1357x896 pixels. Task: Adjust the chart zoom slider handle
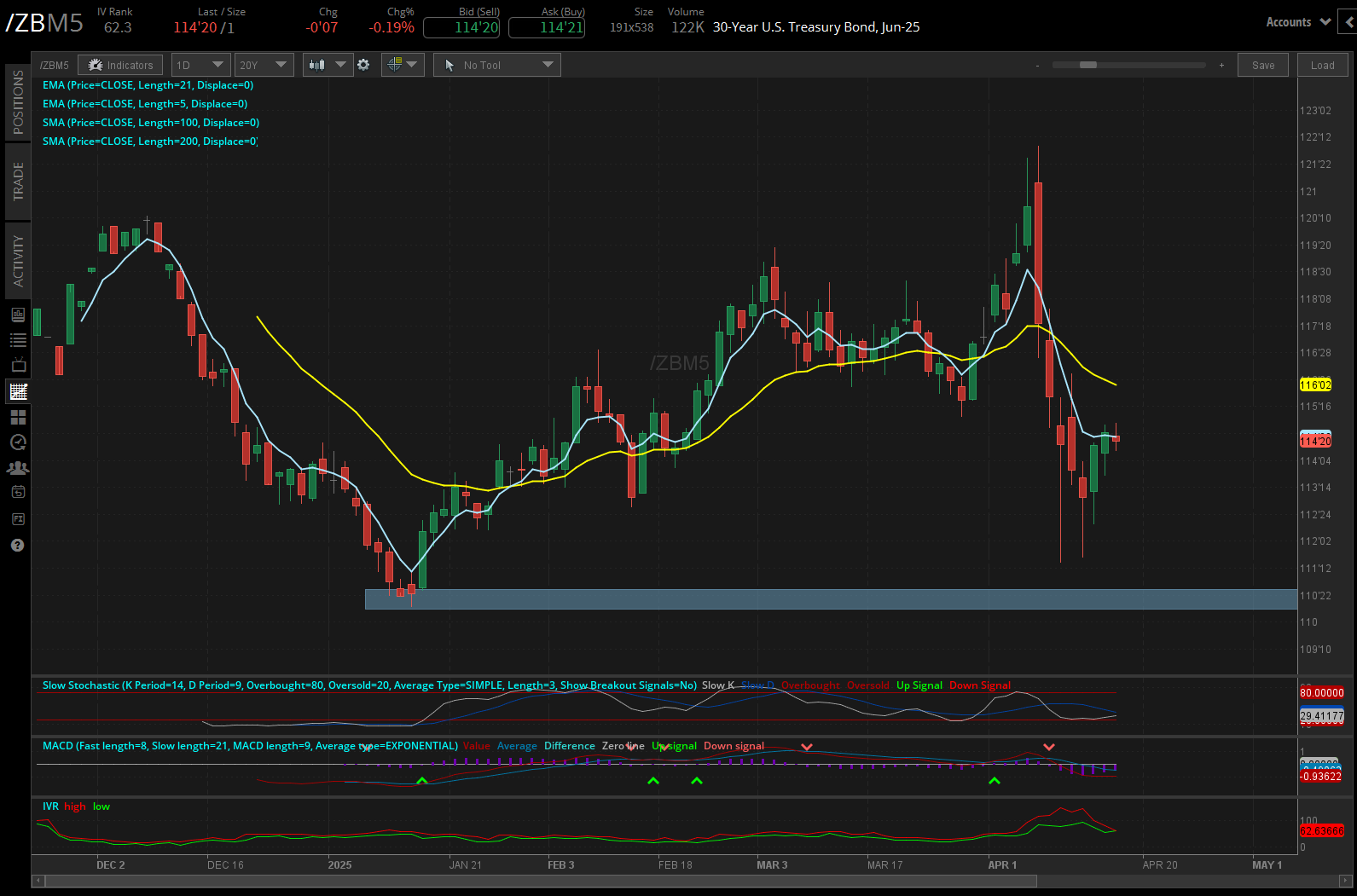click(x=1087, y=65)
